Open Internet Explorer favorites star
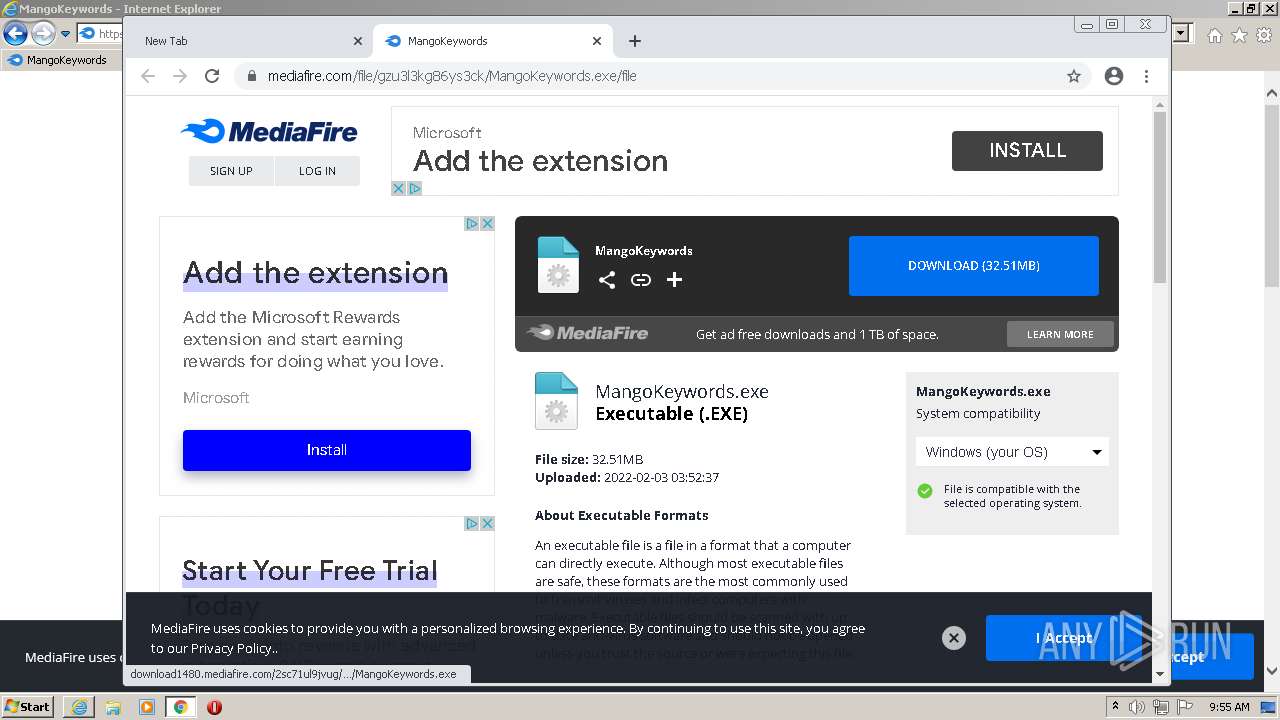Viewport: 1280px width, 720px height. pyautogui.click(x=1239, y=35)
